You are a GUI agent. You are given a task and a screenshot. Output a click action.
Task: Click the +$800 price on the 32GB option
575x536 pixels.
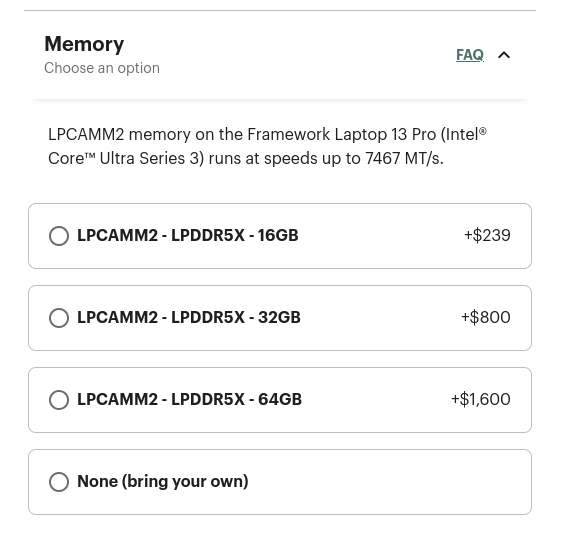(x=486, y=317)
